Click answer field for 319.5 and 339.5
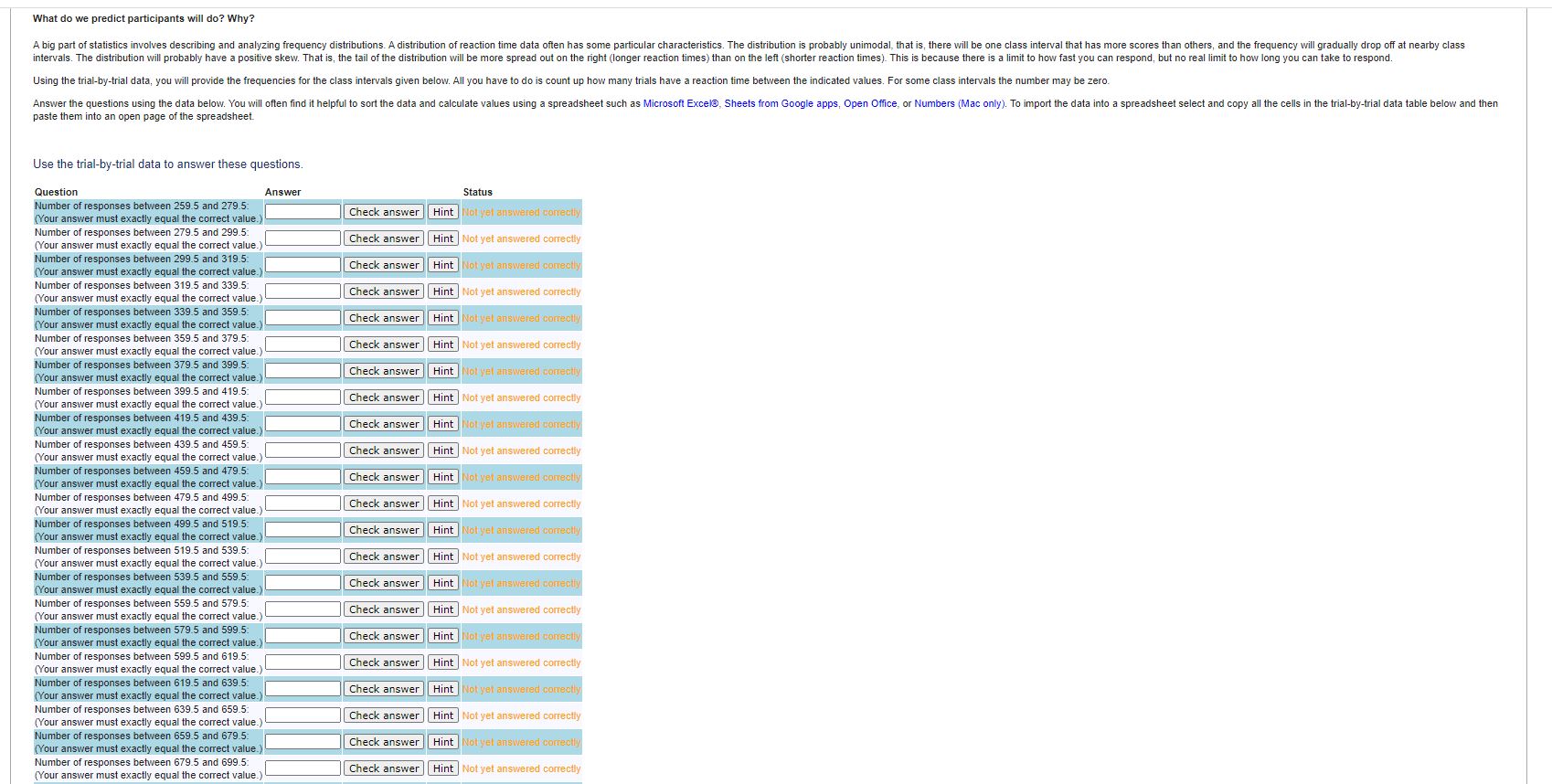This screenshot has height=784, width=1552. (303, 291)
